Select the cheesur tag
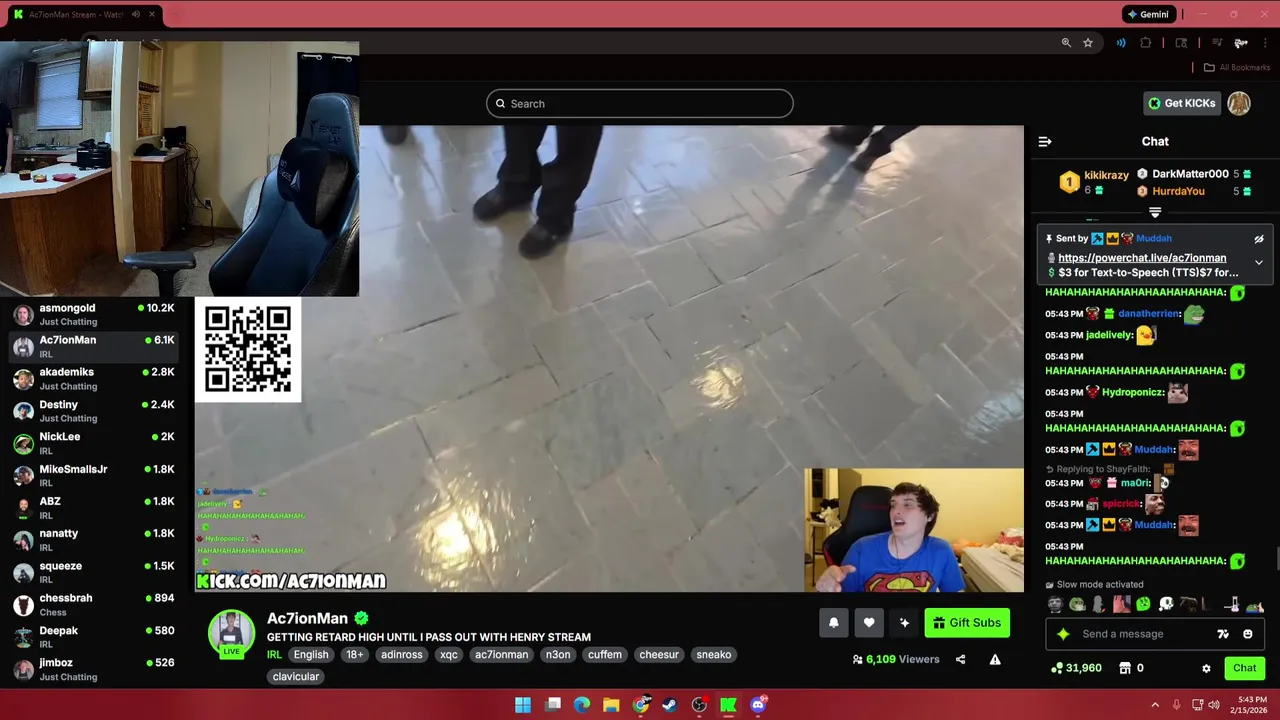Viewport: 1280px width, 720px height. point(659,655)
